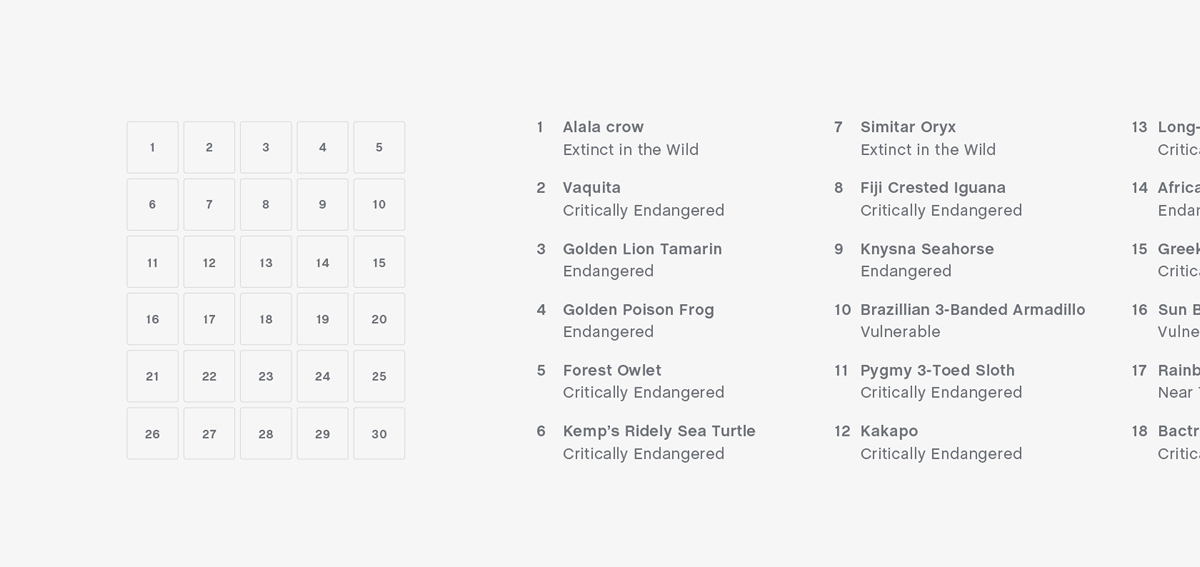
Task: Open the Simitar Oryx entry
Action: [x=908, y=128]
